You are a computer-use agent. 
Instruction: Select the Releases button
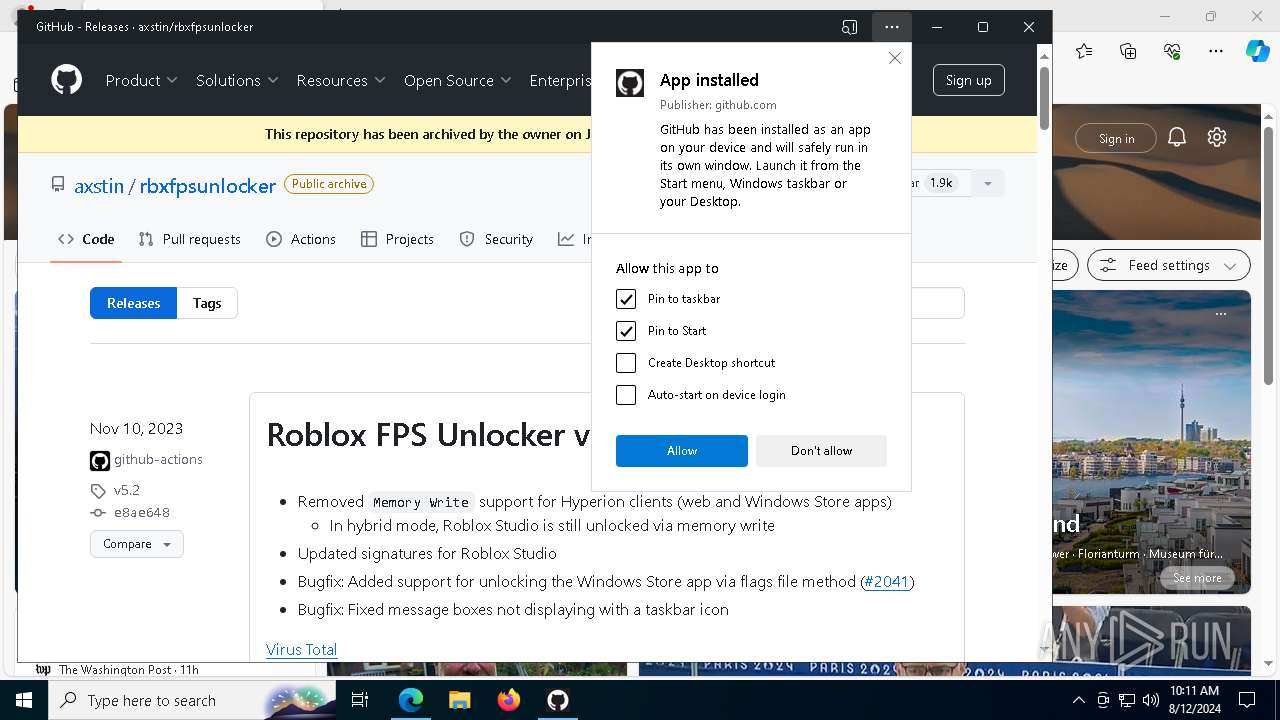point(133,303)
